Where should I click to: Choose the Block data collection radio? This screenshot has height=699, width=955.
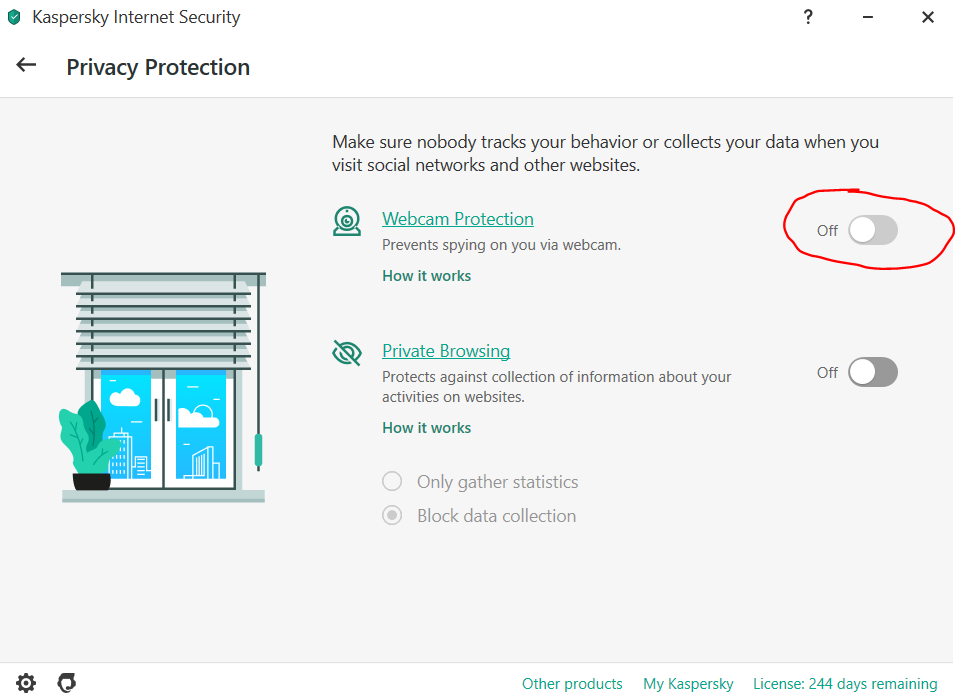[x=392, y=516]
